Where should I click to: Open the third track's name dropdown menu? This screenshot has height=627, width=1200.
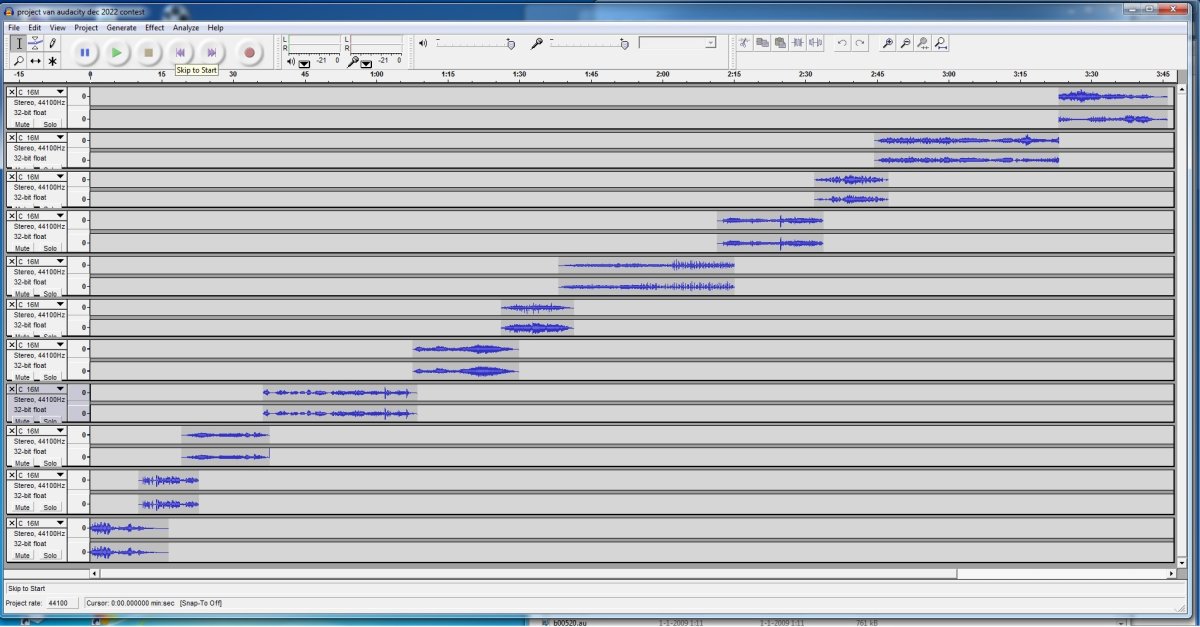tap(41, 177)
